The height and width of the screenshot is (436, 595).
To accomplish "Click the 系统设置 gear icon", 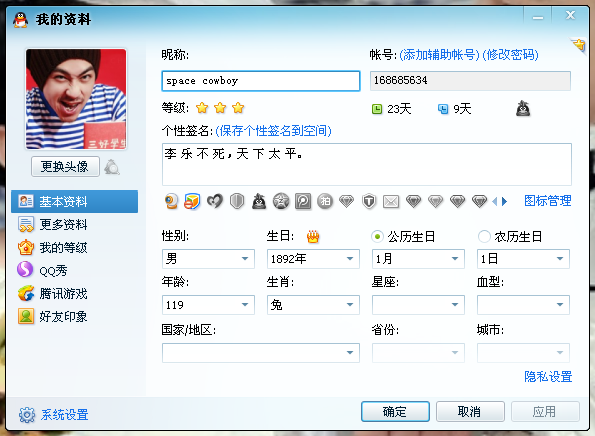I will 27,415.
